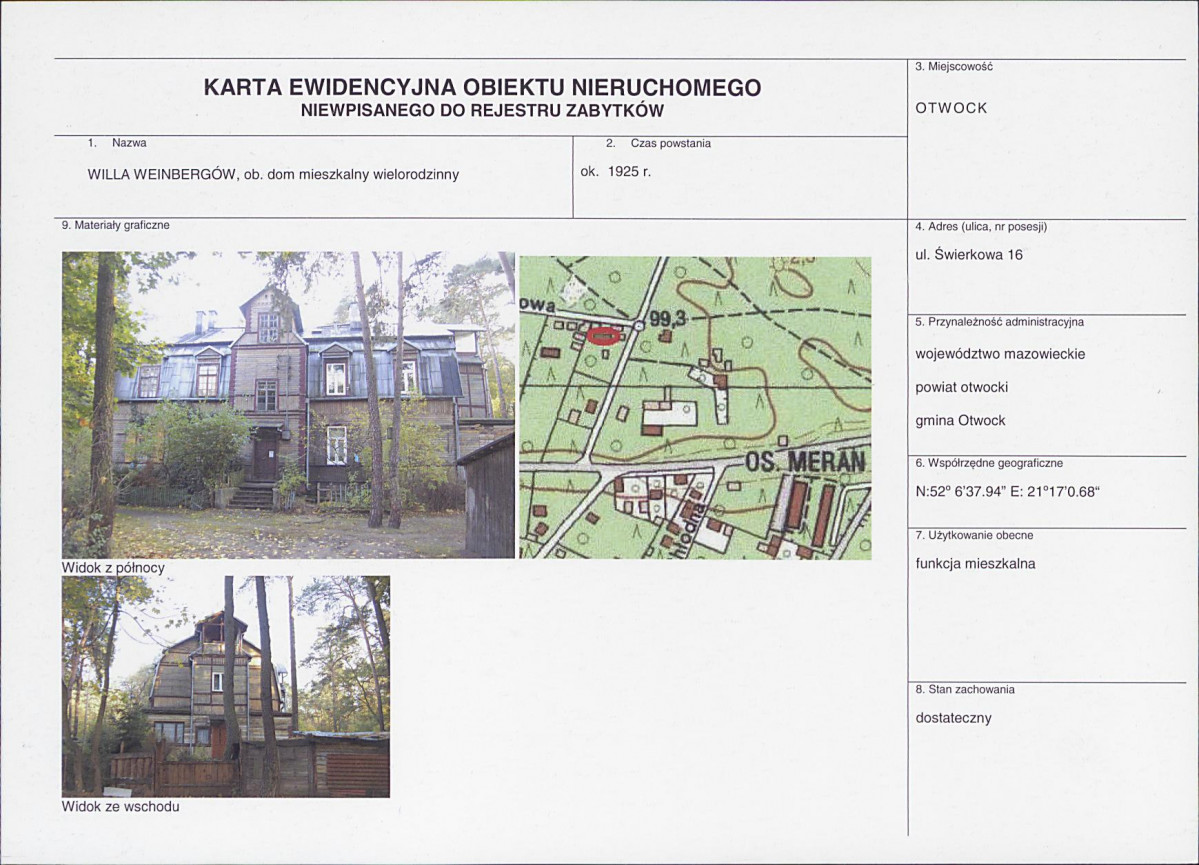Click the '2. Czas powstania' label
1199x865 pixels.
(x=658, y=144)
